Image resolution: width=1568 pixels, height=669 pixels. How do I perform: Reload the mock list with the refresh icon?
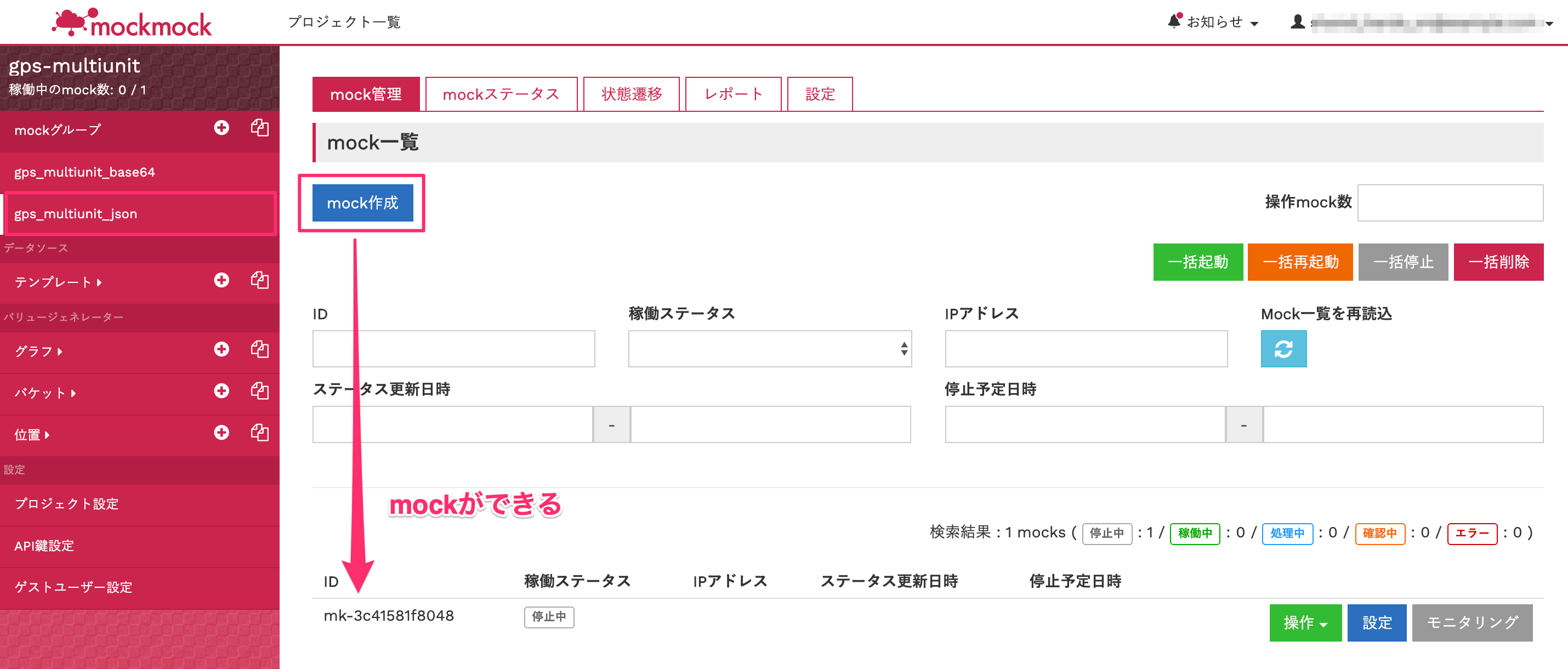tap(1283, 349)
